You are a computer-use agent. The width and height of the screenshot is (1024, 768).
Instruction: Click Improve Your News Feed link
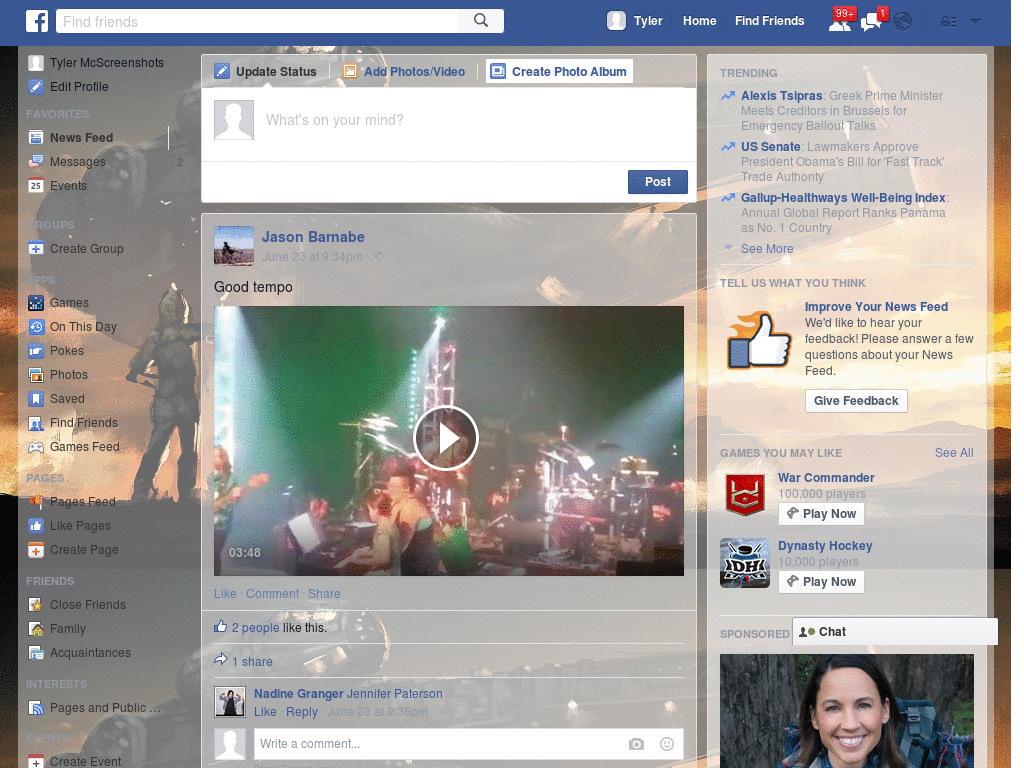click(876, 306)
